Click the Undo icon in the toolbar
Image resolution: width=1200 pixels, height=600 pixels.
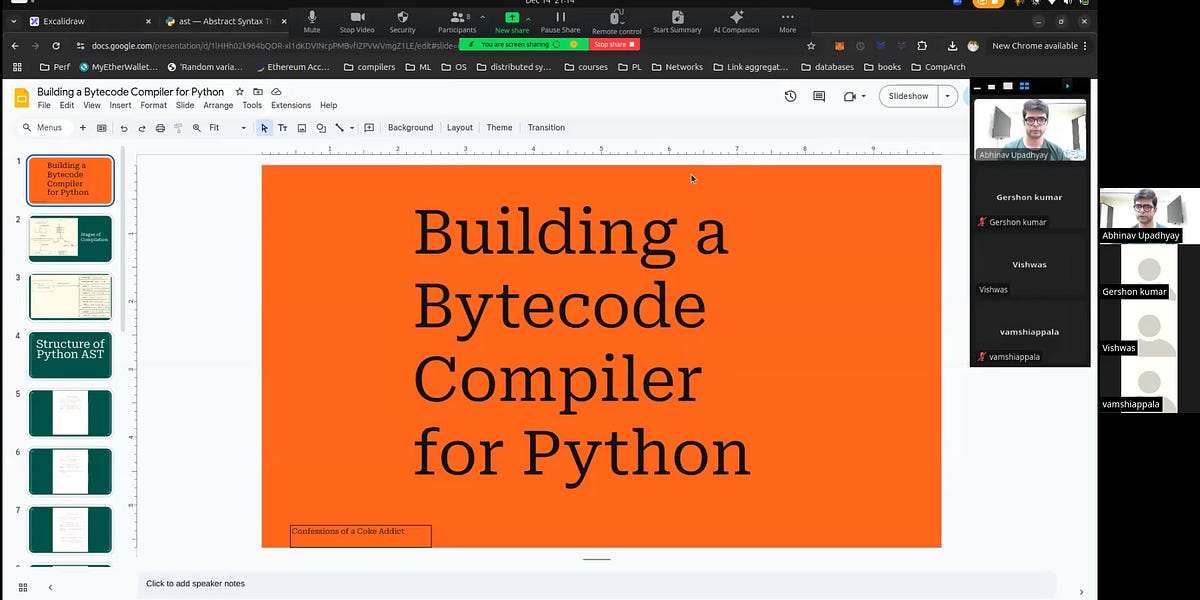tap(124, 128)
